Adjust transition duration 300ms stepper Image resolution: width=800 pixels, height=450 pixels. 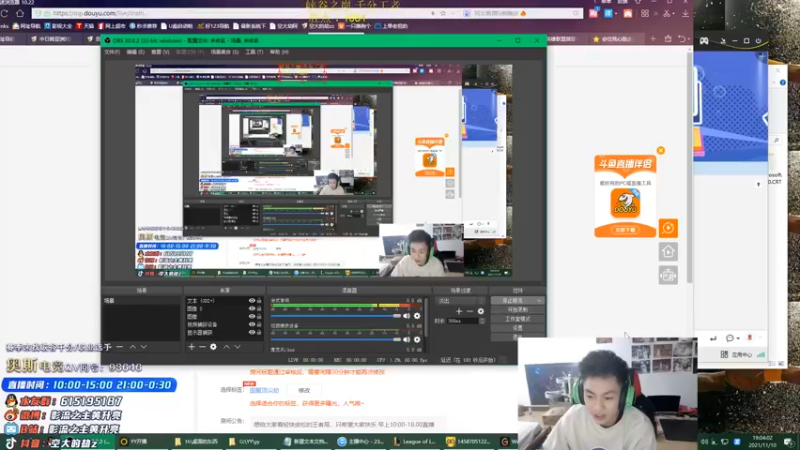click(x=482, y=321)
